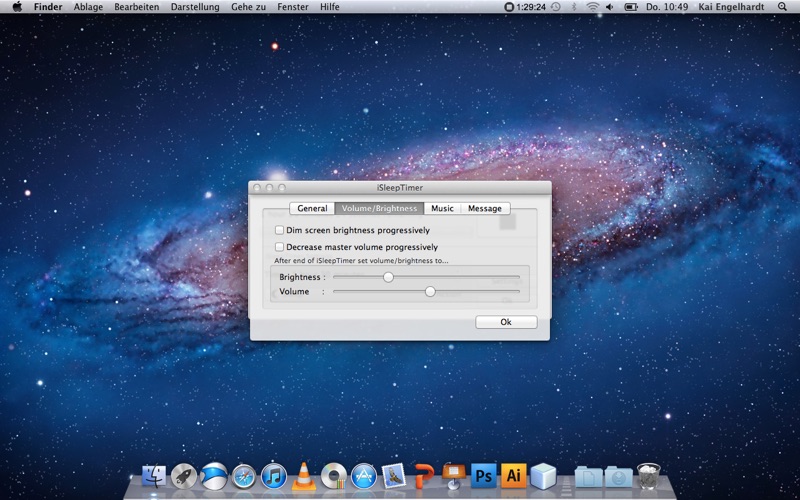800x500 pixels.
Task: Open the Documents folder stack in Dock
Action: pyautogui.click(x=588, y=477)
